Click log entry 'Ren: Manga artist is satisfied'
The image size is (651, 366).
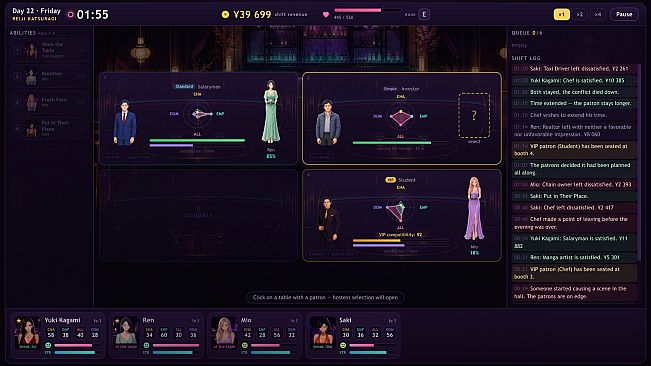point(575,257)
